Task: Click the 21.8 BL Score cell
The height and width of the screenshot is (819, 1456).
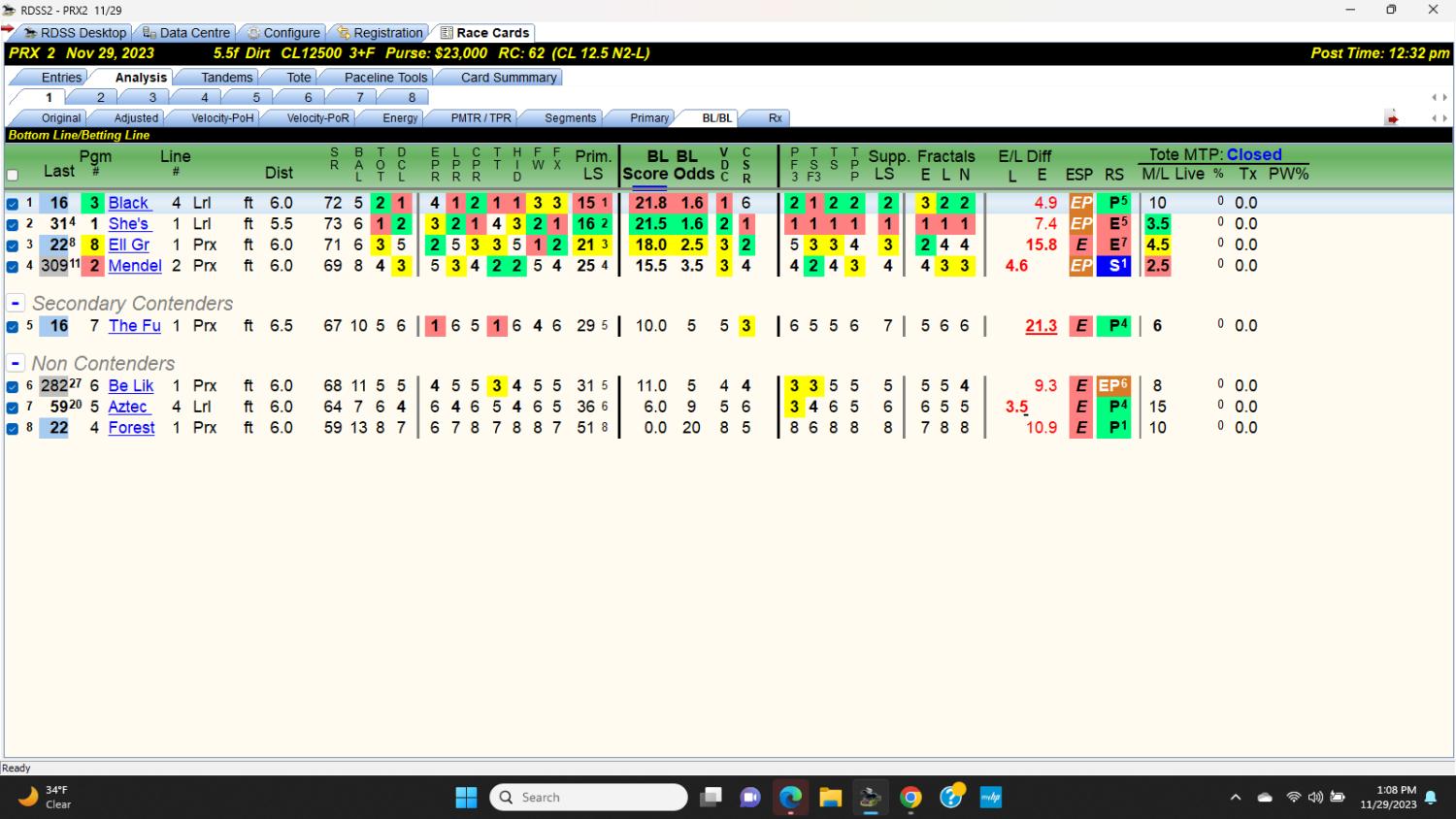Action: click(x=651, y=203)
